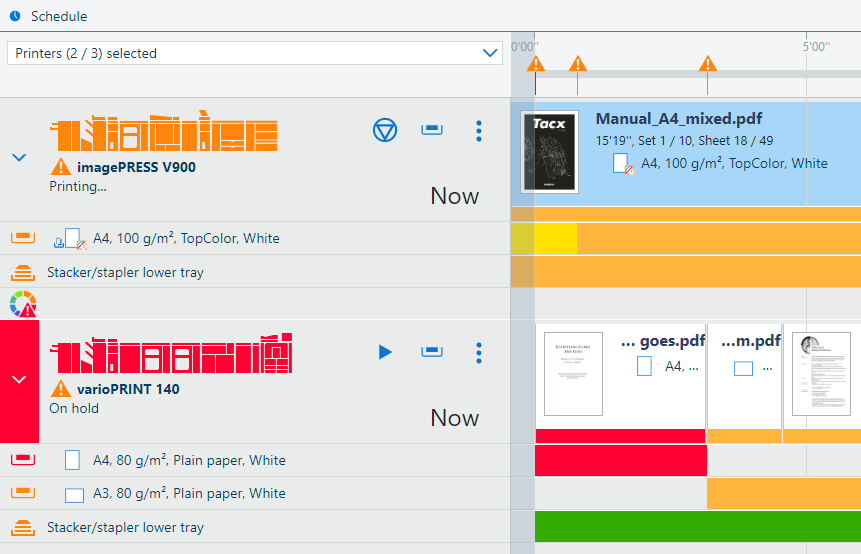
Task: Click the Schedule clock icon
Action: (15, 16)
